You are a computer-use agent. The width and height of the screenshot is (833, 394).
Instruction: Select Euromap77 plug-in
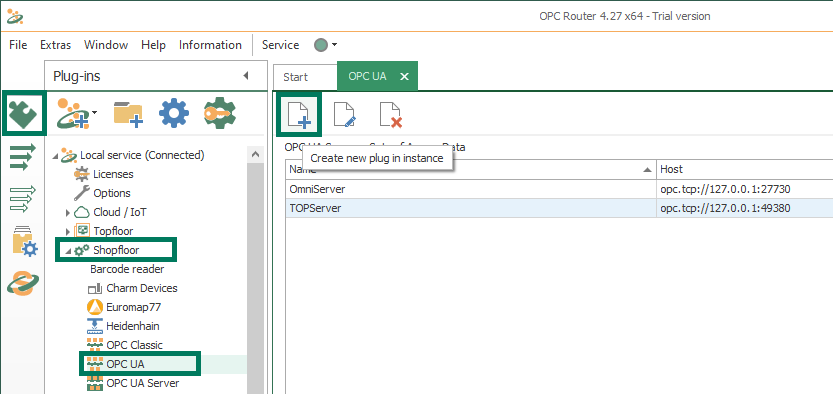coord(133,307)
